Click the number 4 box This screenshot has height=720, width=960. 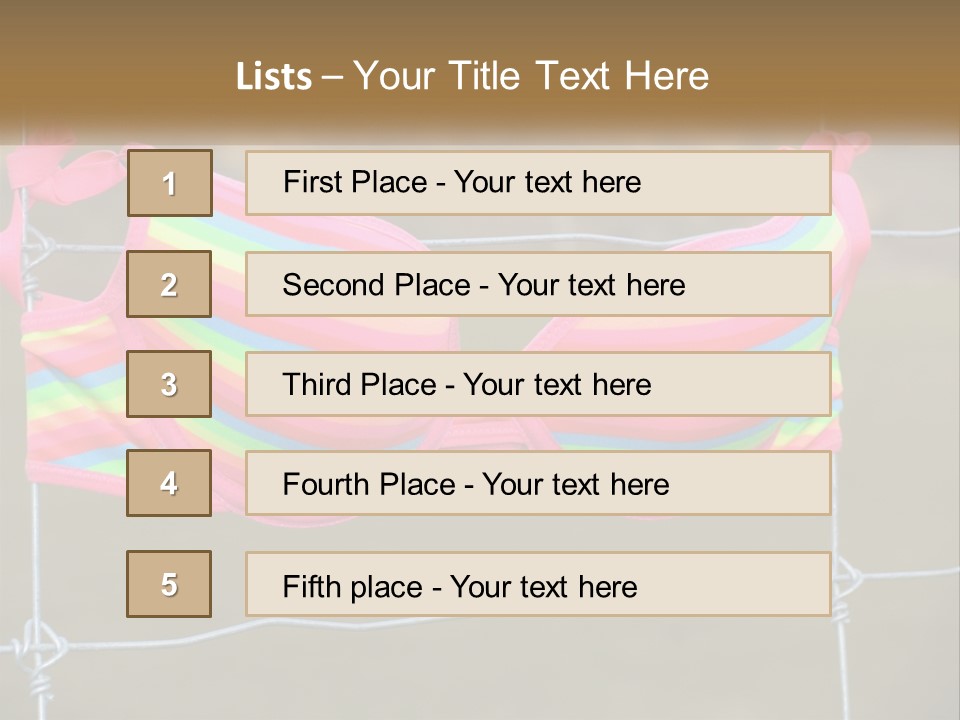(169, 483)
